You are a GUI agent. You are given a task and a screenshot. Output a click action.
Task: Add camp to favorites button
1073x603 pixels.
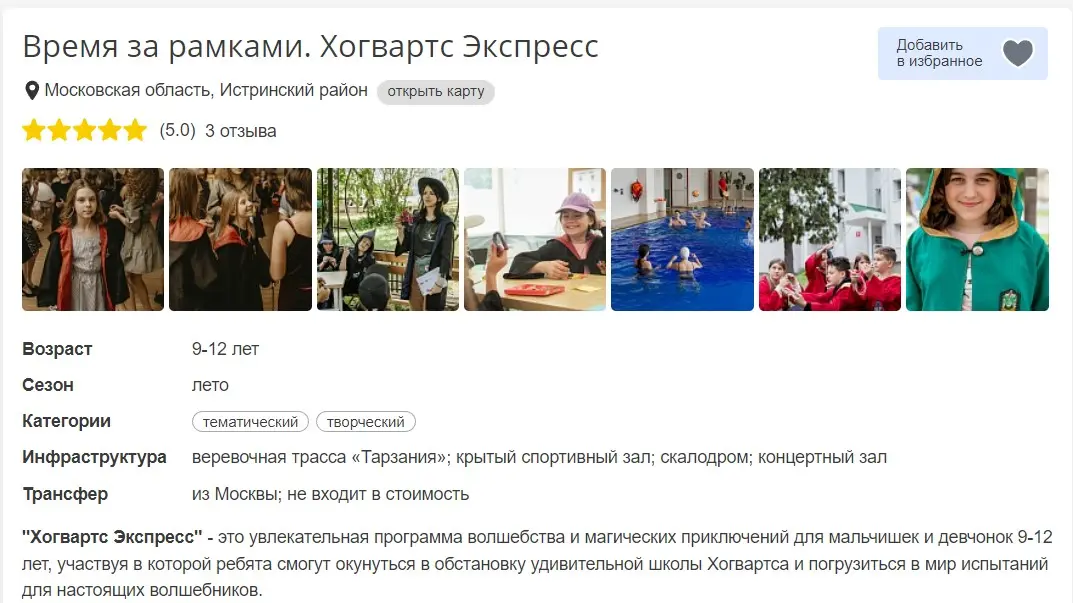click(x=962, y=53)
